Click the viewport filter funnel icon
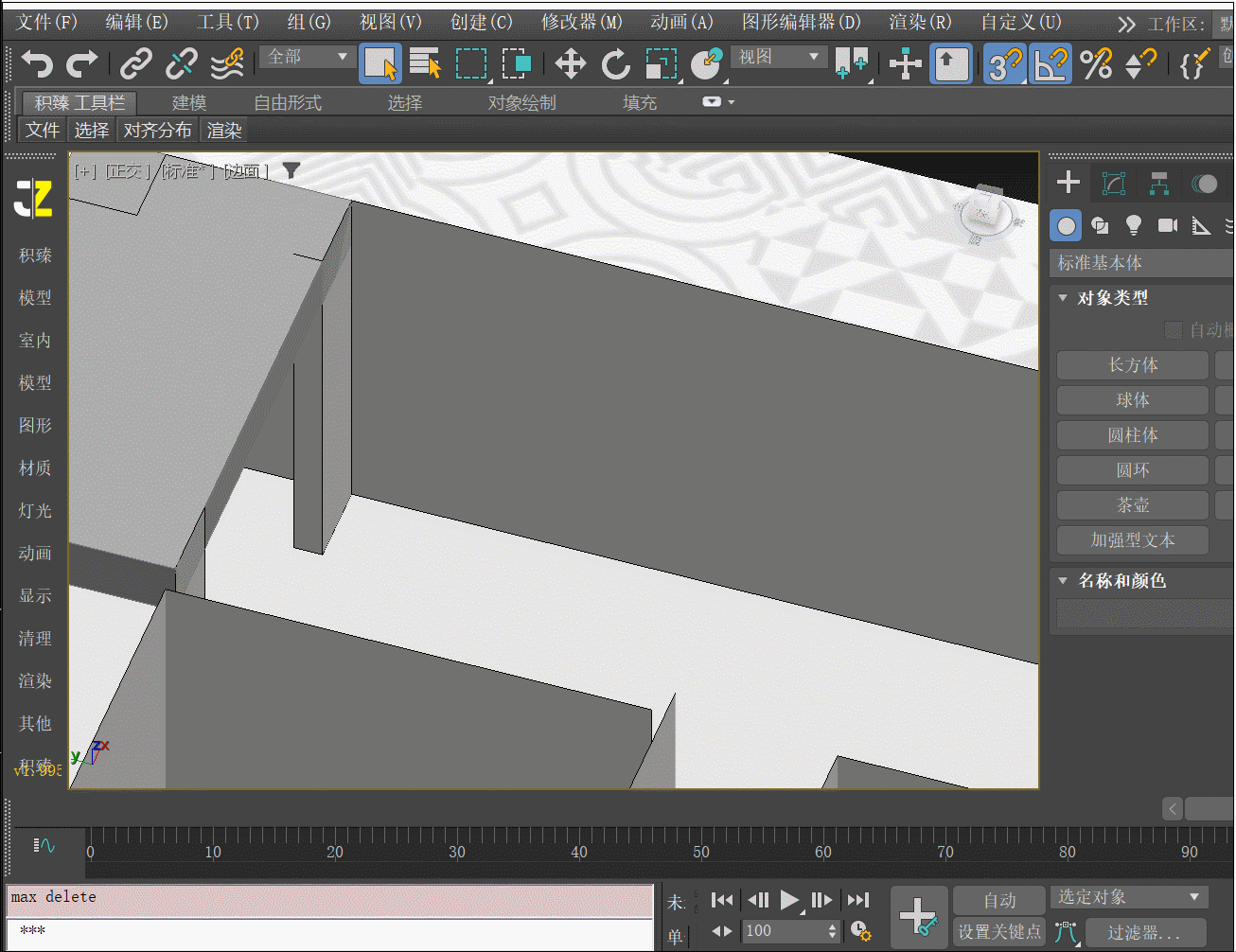The image size is (1236, 952). click(x=291, y=170)
